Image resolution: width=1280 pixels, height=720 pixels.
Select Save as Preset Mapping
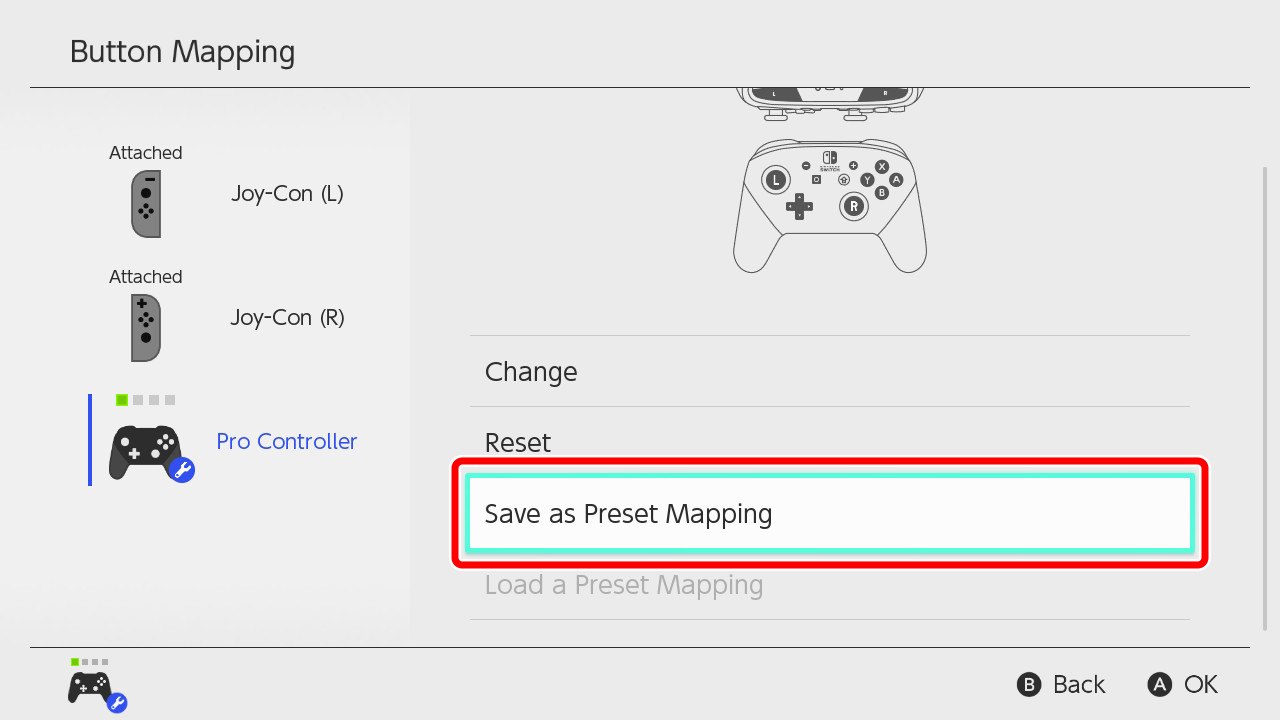830,513
